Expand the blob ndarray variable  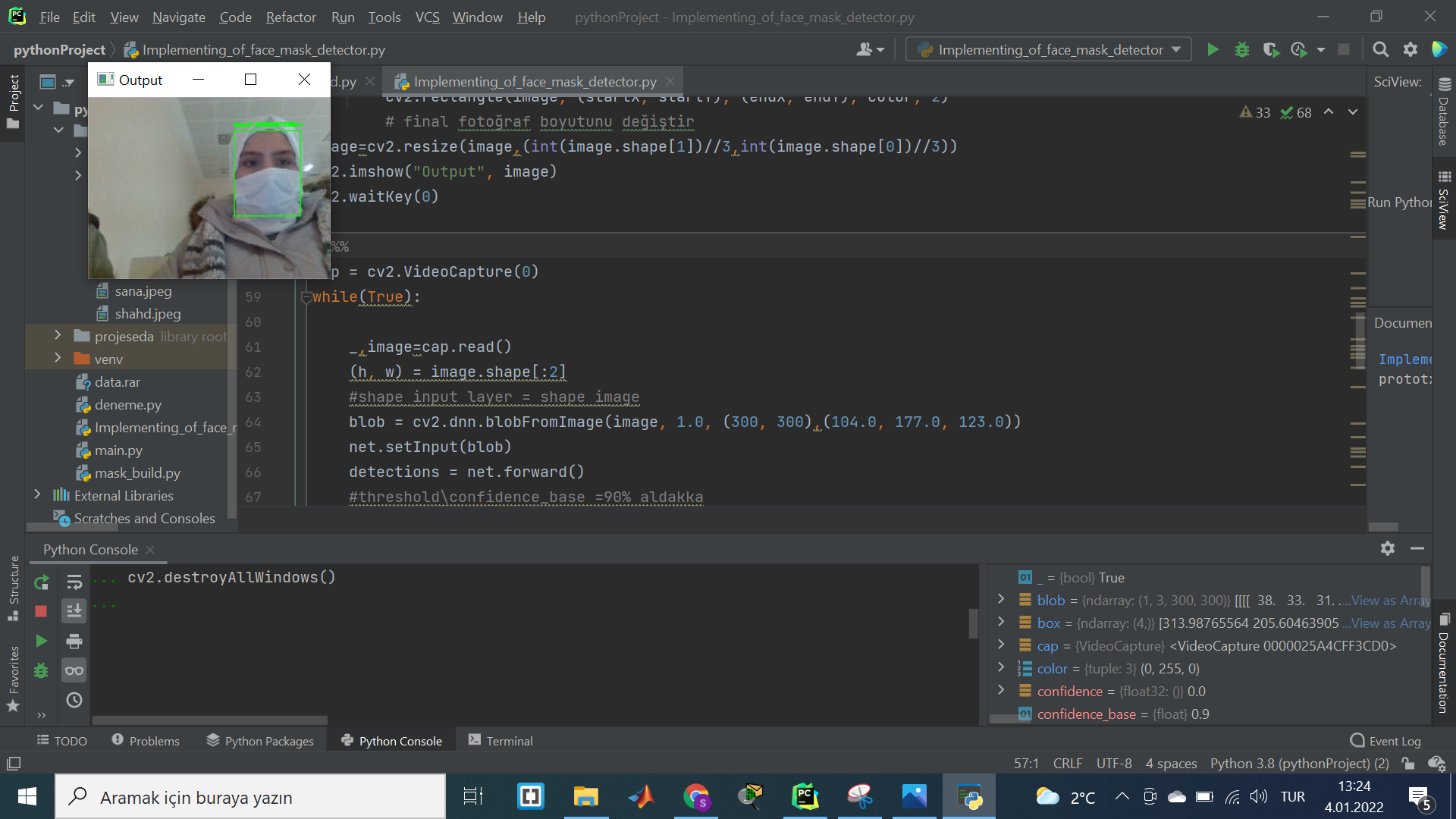point(1001,600)
